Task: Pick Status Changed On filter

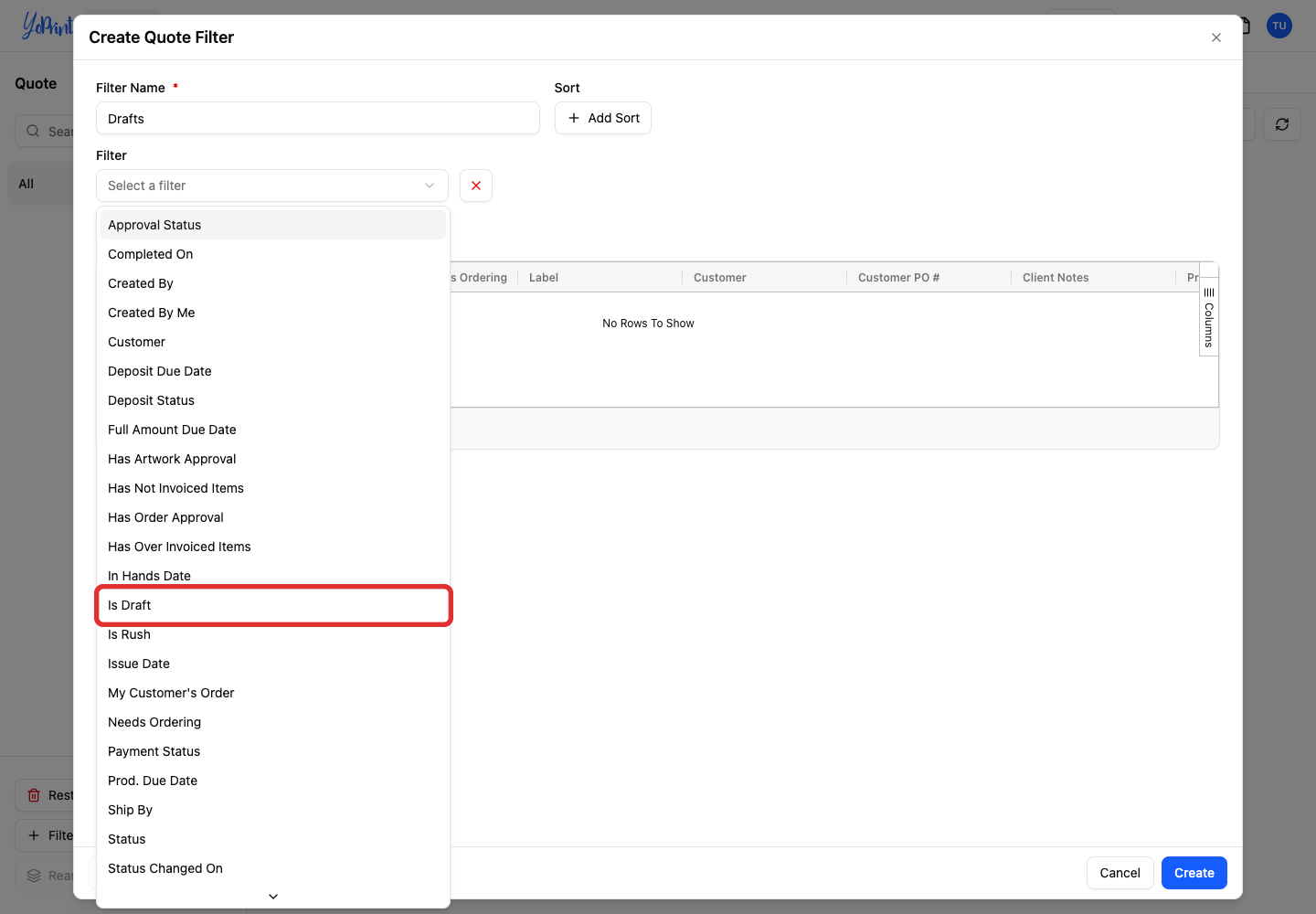Action: point(273,868)
